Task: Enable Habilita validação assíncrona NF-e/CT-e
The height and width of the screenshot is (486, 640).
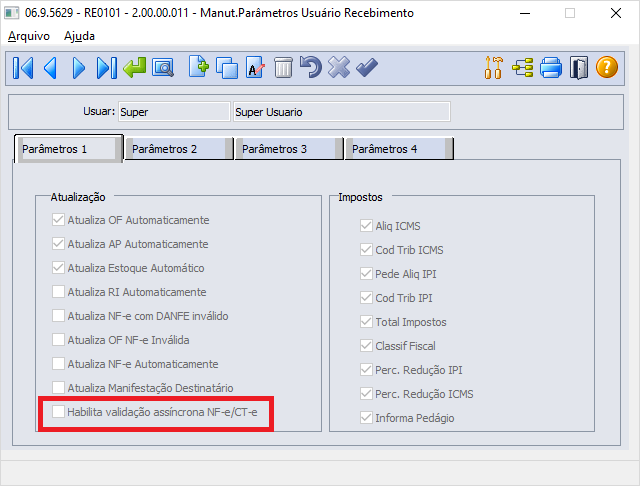Action: pos(58,412)
